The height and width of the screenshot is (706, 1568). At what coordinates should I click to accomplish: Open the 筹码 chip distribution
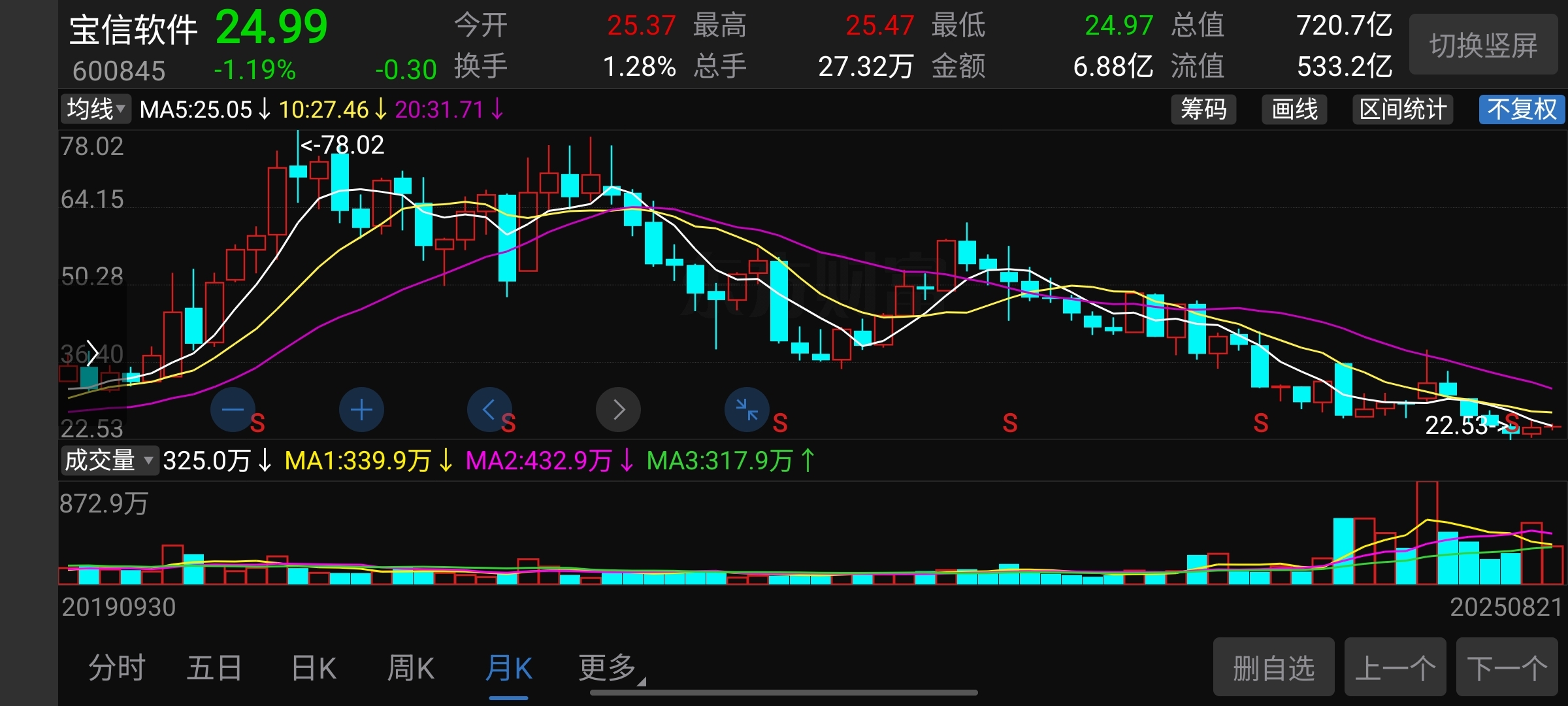[x=1203, y=109]
